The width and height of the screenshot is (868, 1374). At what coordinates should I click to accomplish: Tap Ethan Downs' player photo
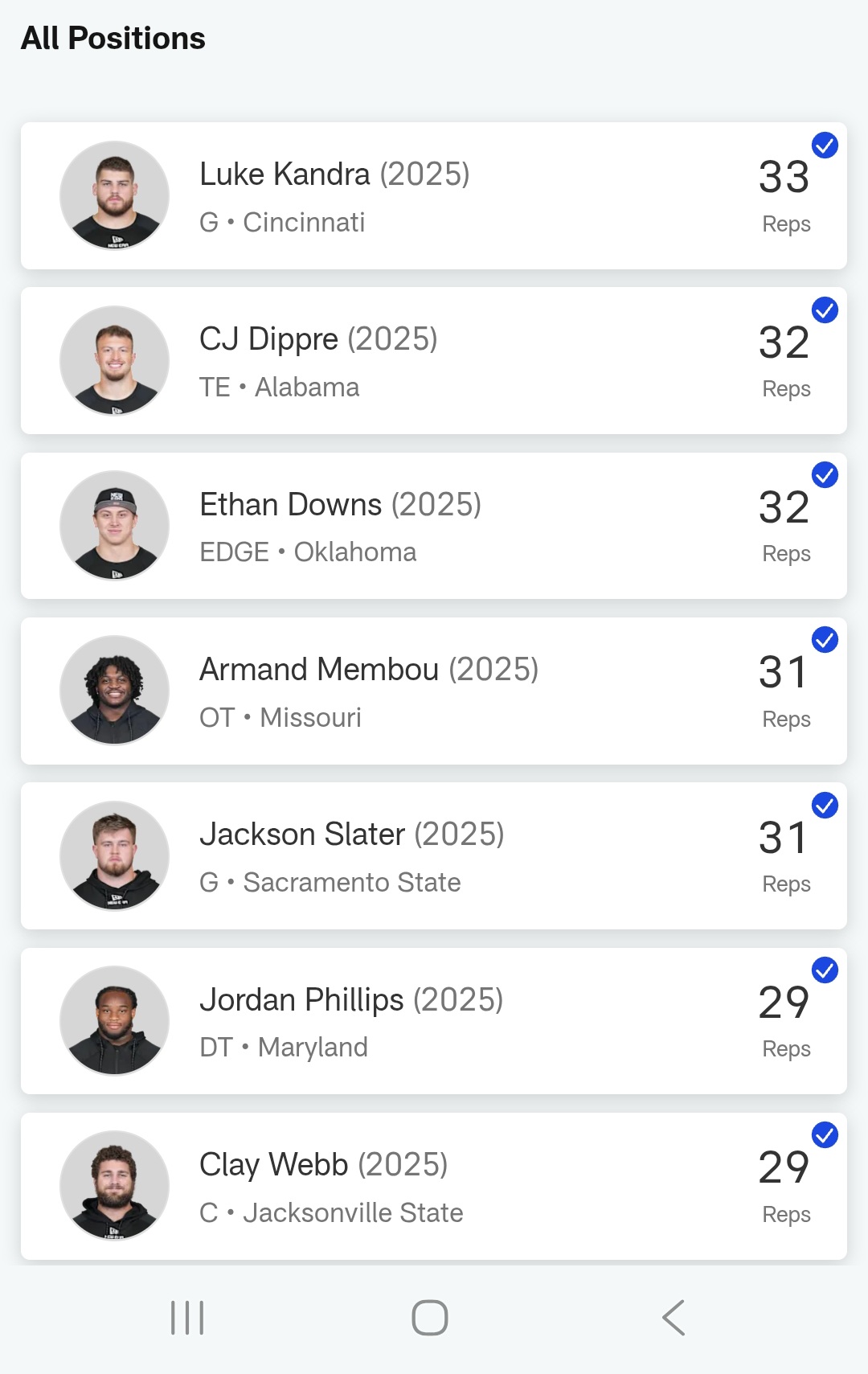pos(115,525)
